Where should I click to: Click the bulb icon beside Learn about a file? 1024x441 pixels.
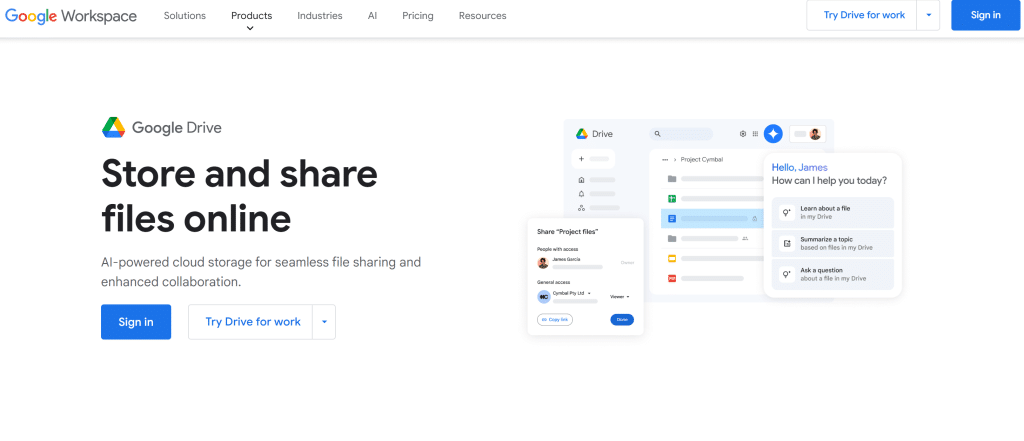pos(787,212)
